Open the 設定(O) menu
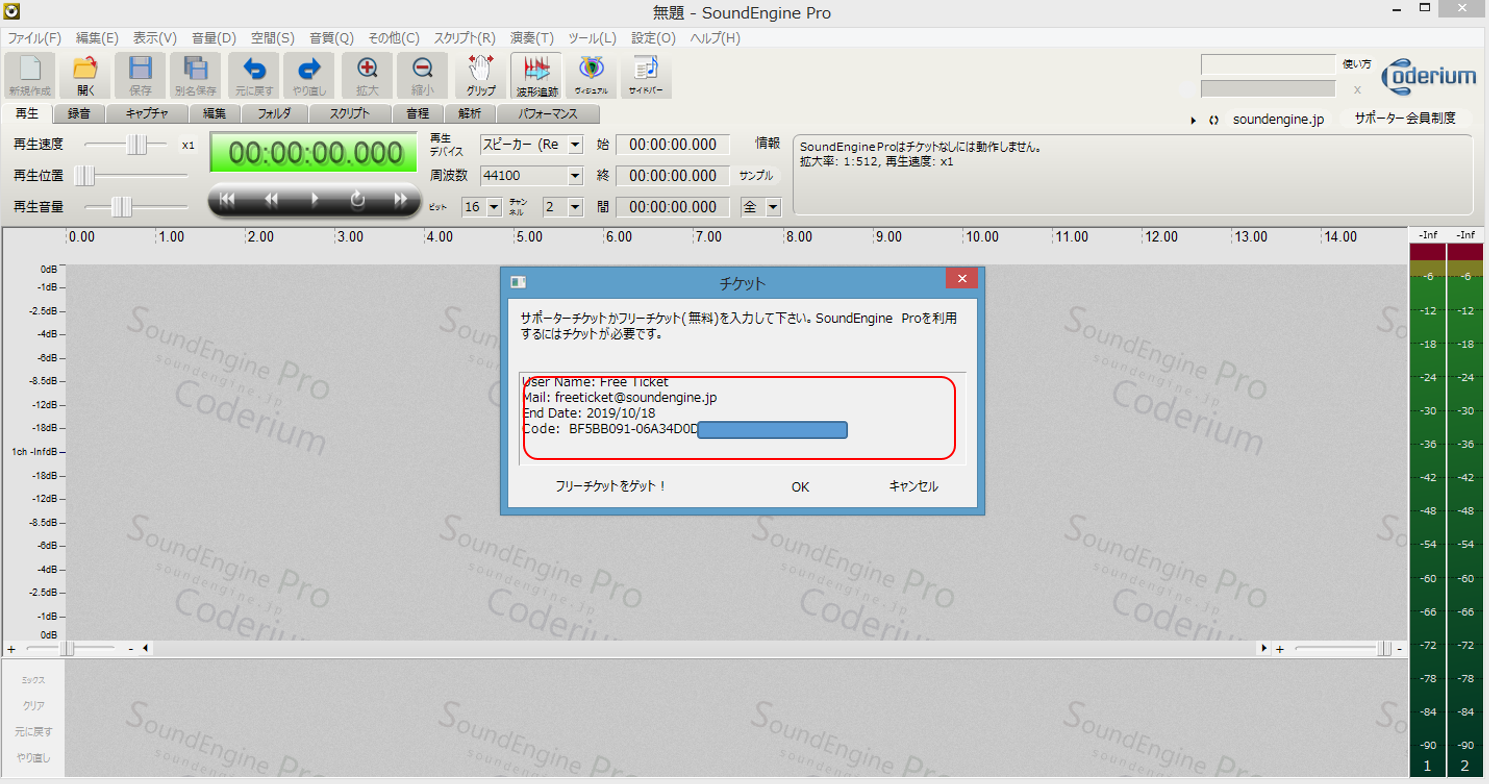 tap(653, 38)
